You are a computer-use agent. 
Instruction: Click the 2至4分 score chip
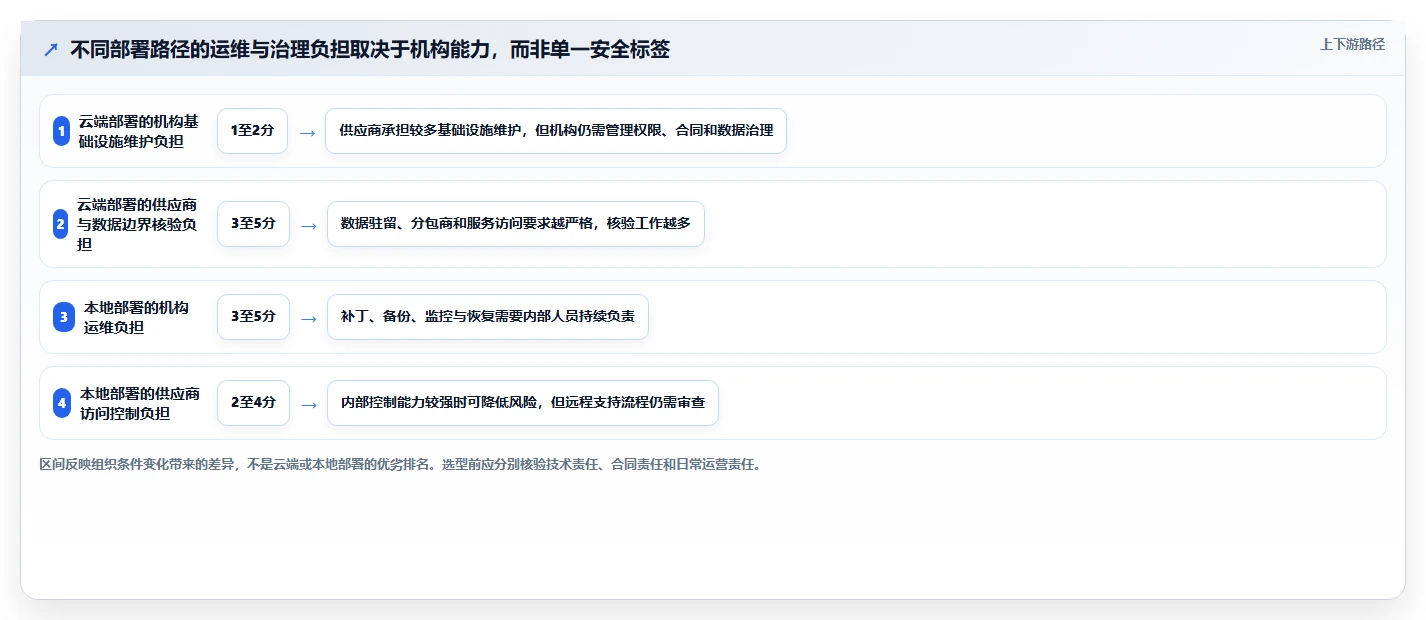pos(253,403)
